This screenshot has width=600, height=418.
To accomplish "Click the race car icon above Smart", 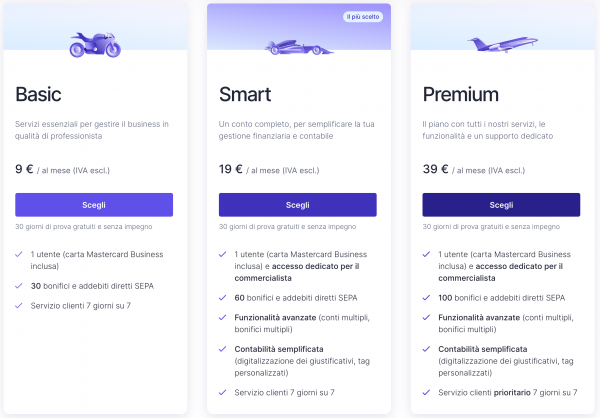I will coord(297,47).
